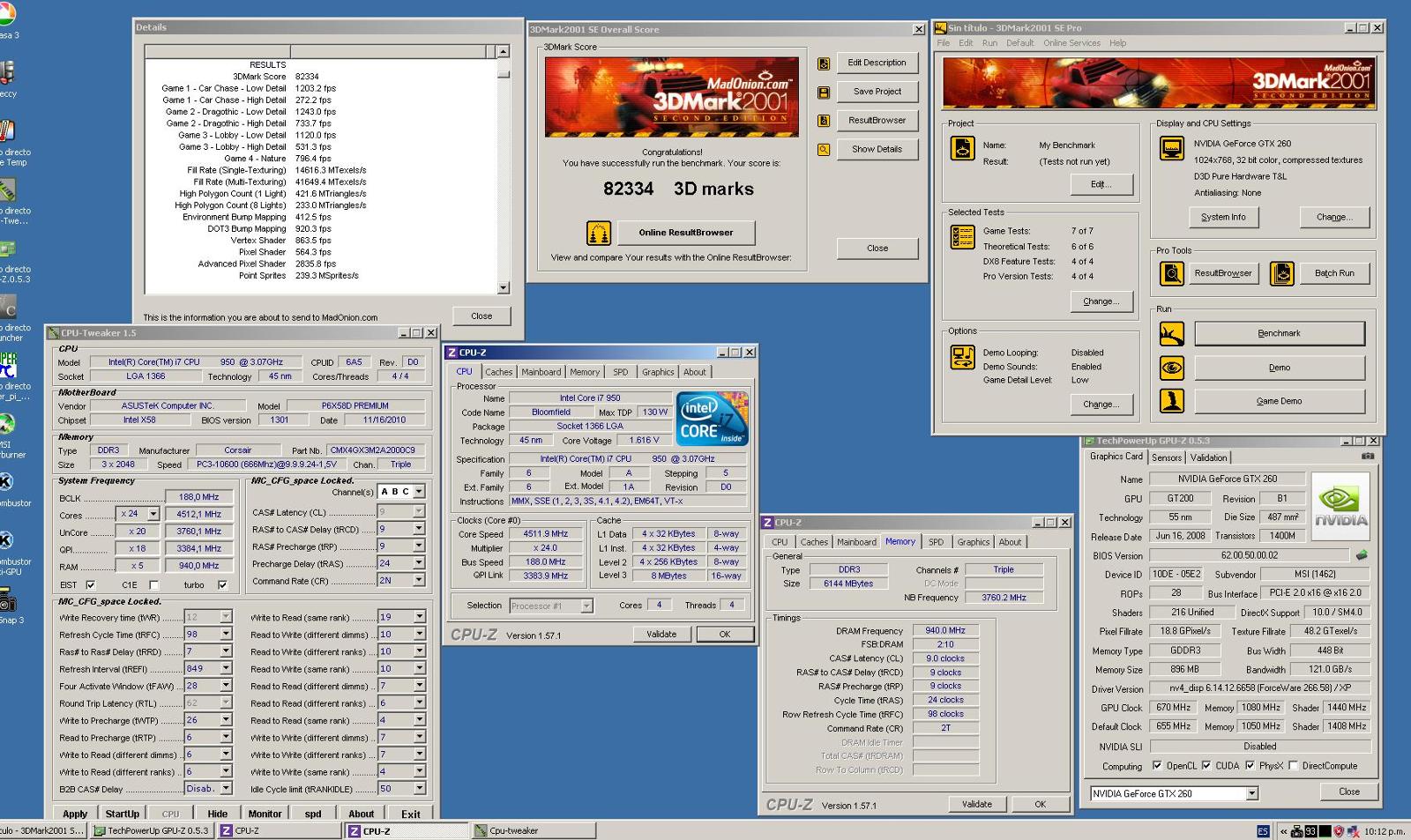Open the Sensors tab in GPU-Z
Image resolution: width=1411 pixels, height=840 pixels.
click(x=1166, y=457)
